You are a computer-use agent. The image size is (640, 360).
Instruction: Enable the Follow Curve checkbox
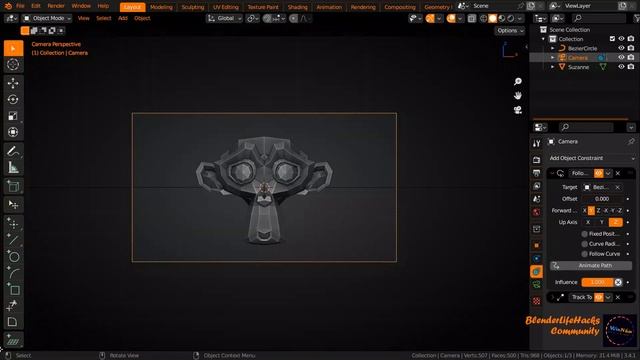[584, 254]
